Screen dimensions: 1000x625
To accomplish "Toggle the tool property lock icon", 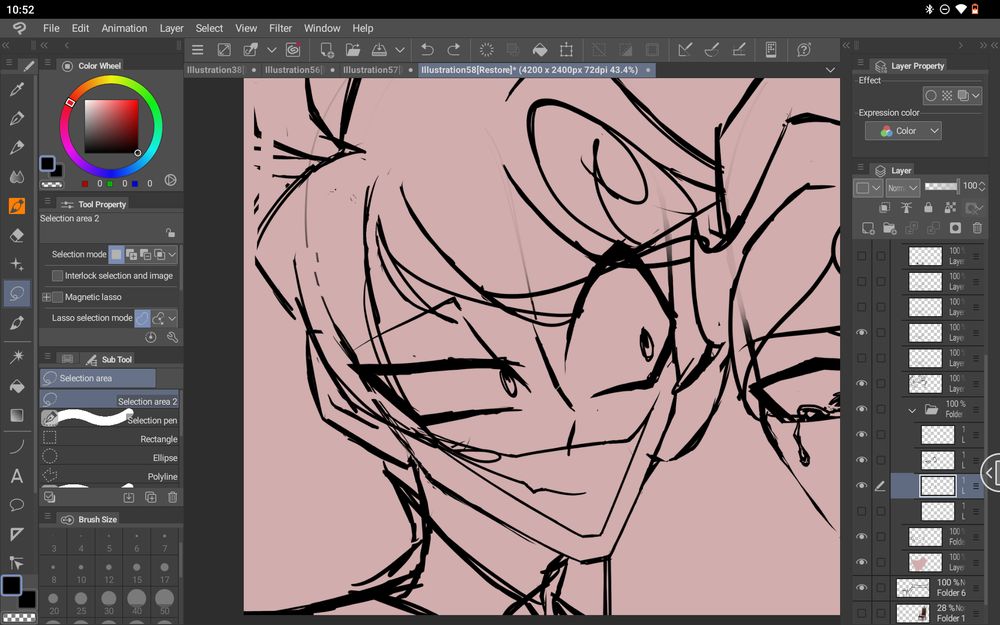I will click(170, 233).
